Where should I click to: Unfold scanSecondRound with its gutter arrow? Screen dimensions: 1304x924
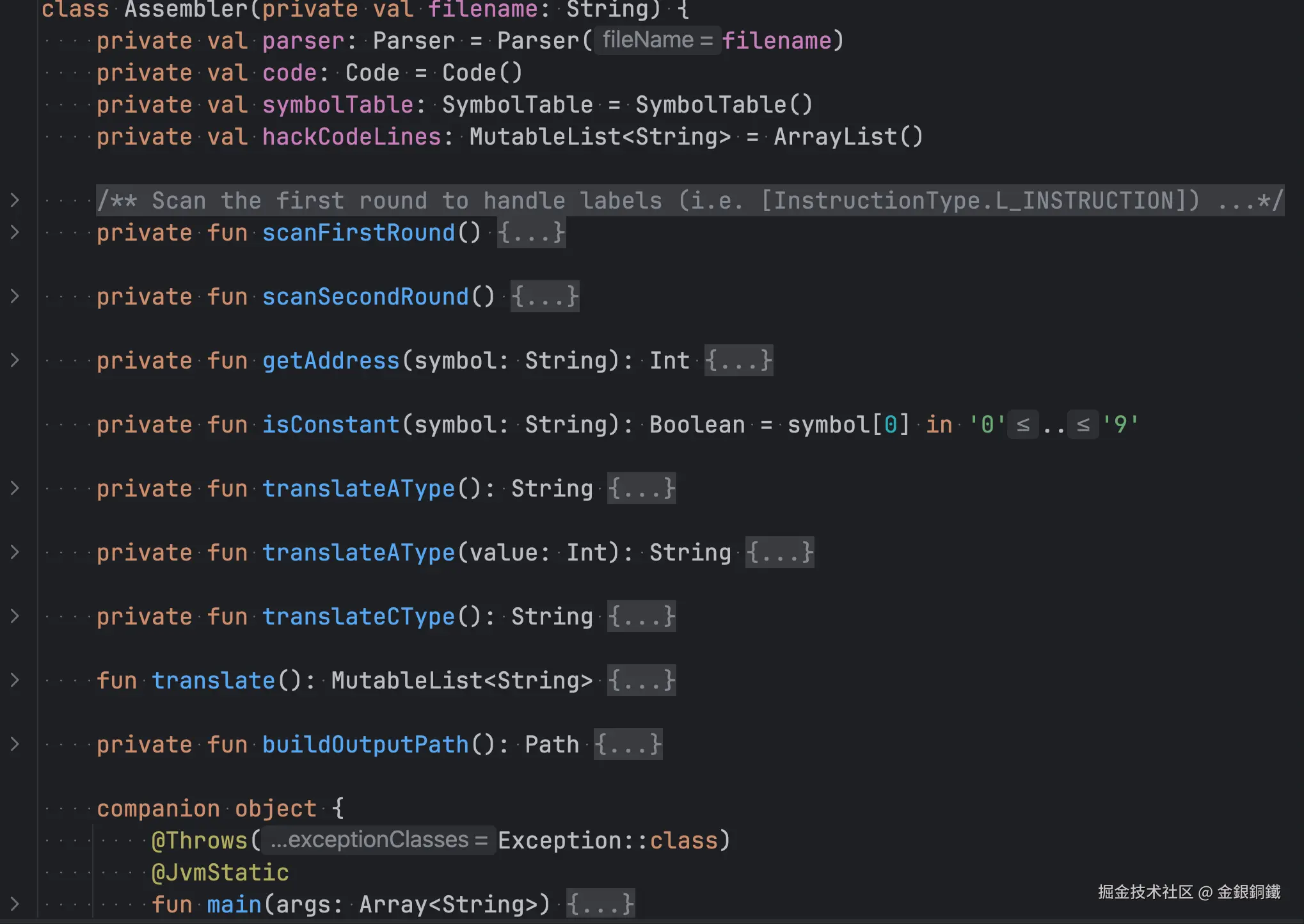coord(15,296)
